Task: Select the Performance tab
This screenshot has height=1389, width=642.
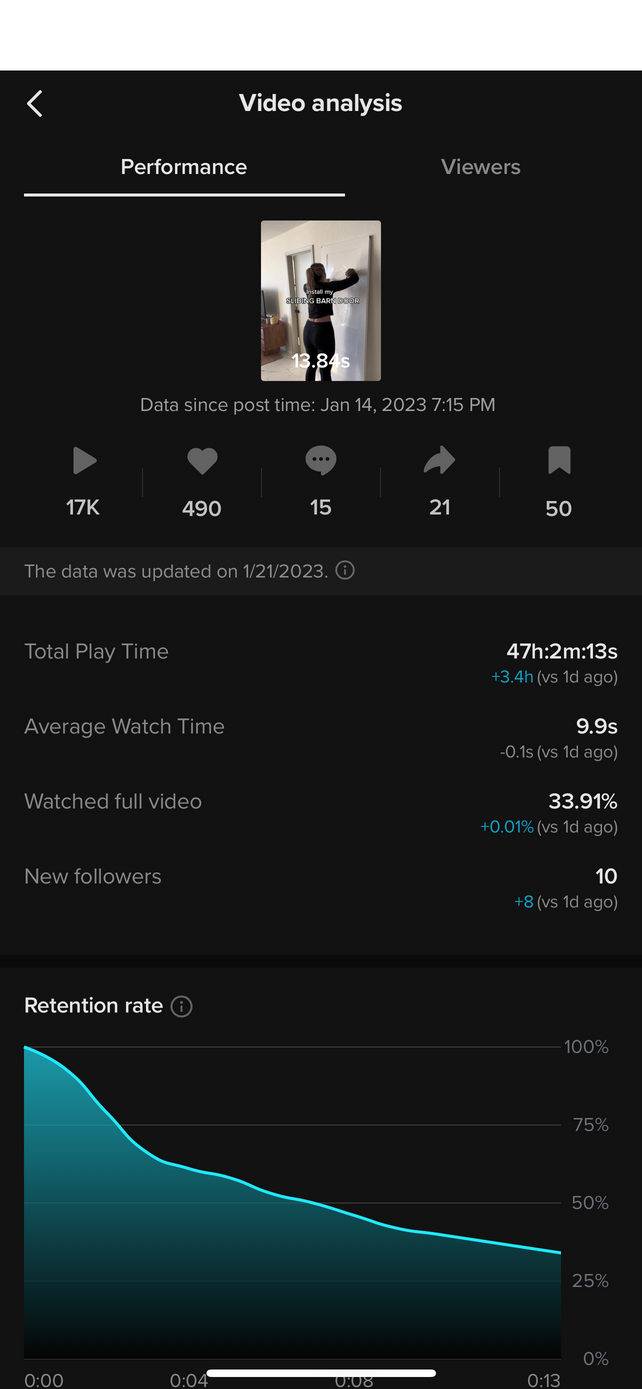Action: [x=184, y=167]
